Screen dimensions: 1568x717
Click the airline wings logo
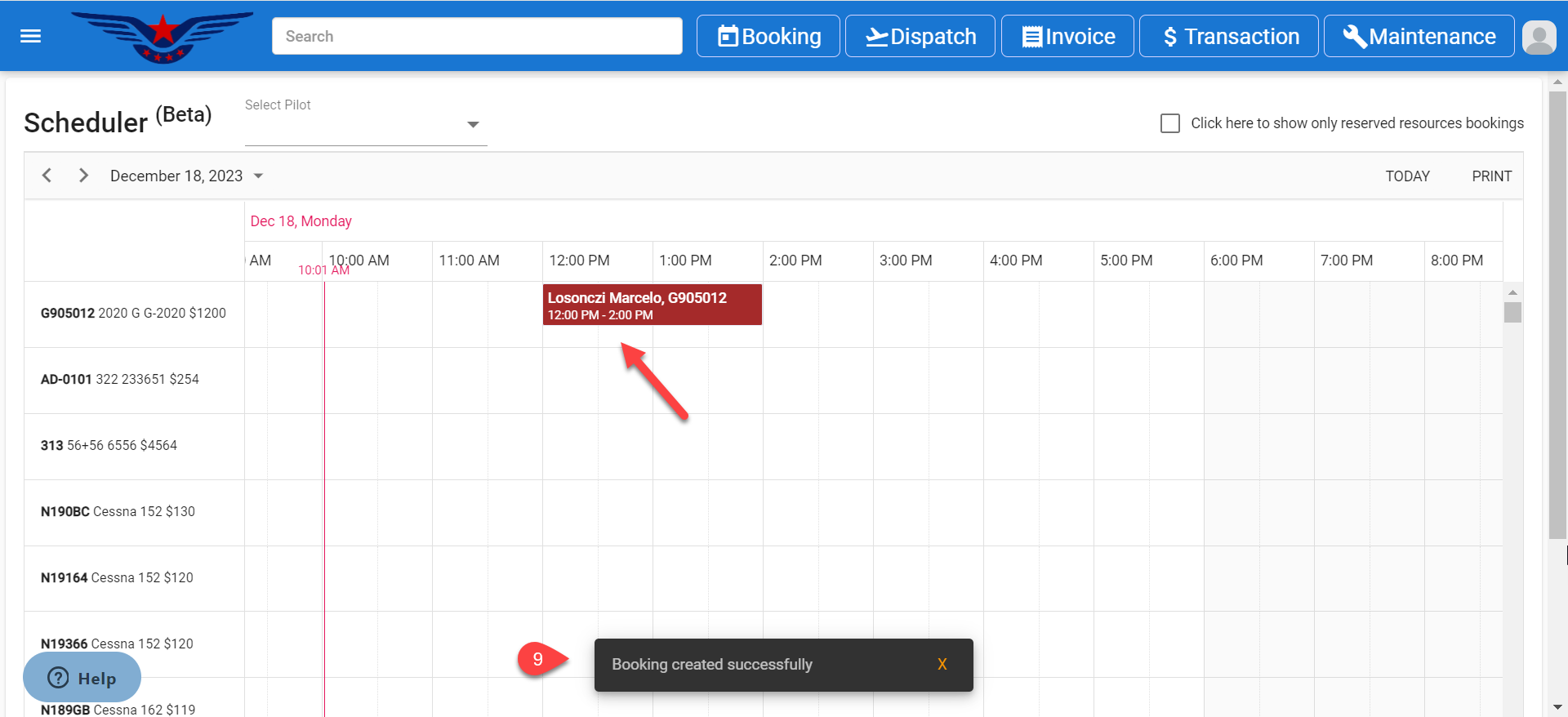[x=163, y=37]
